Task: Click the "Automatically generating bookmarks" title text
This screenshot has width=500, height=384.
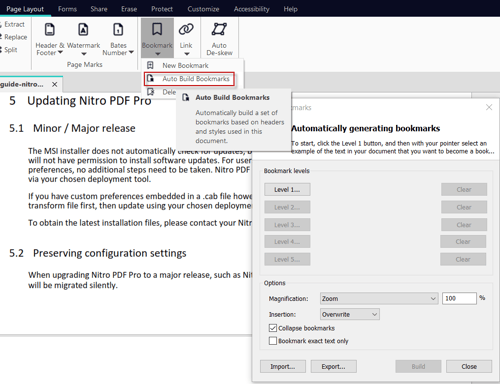Action: [366, 128]
